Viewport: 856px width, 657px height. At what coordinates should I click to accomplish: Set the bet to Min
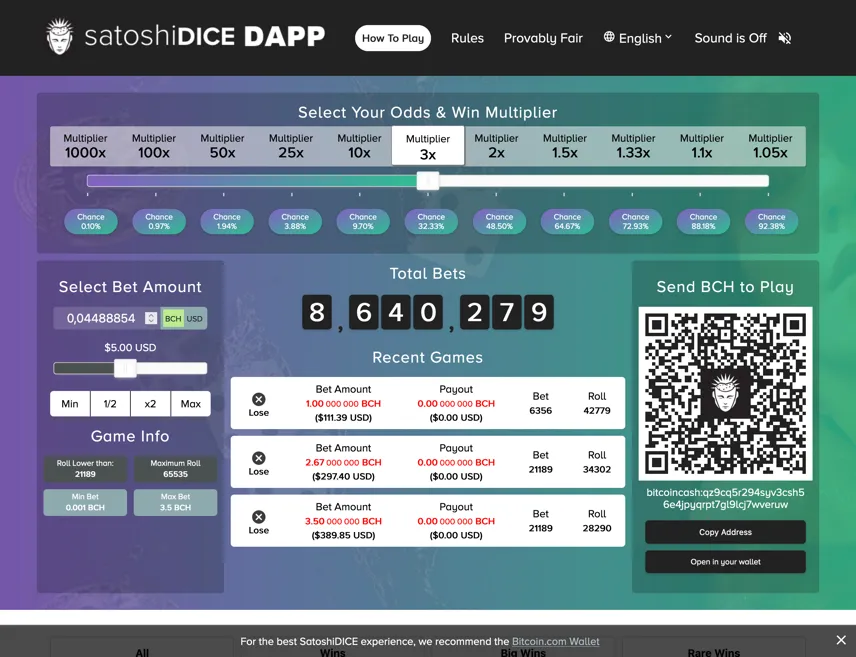point(70,404)
